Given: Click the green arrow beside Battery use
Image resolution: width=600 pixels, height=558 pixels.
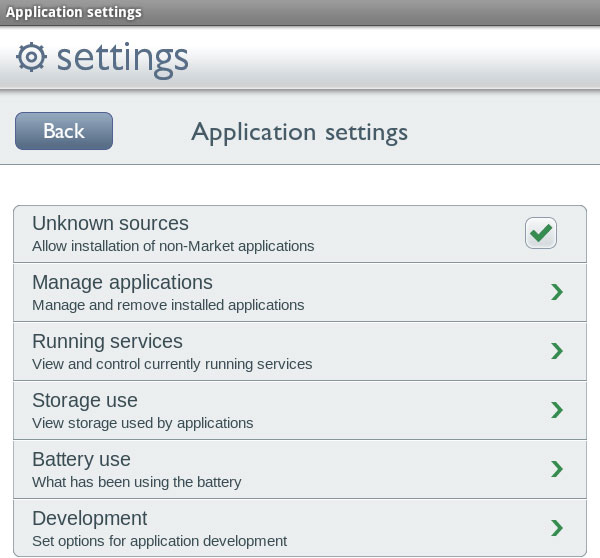Looking at the screenshot, I should [x=557, y=469].
